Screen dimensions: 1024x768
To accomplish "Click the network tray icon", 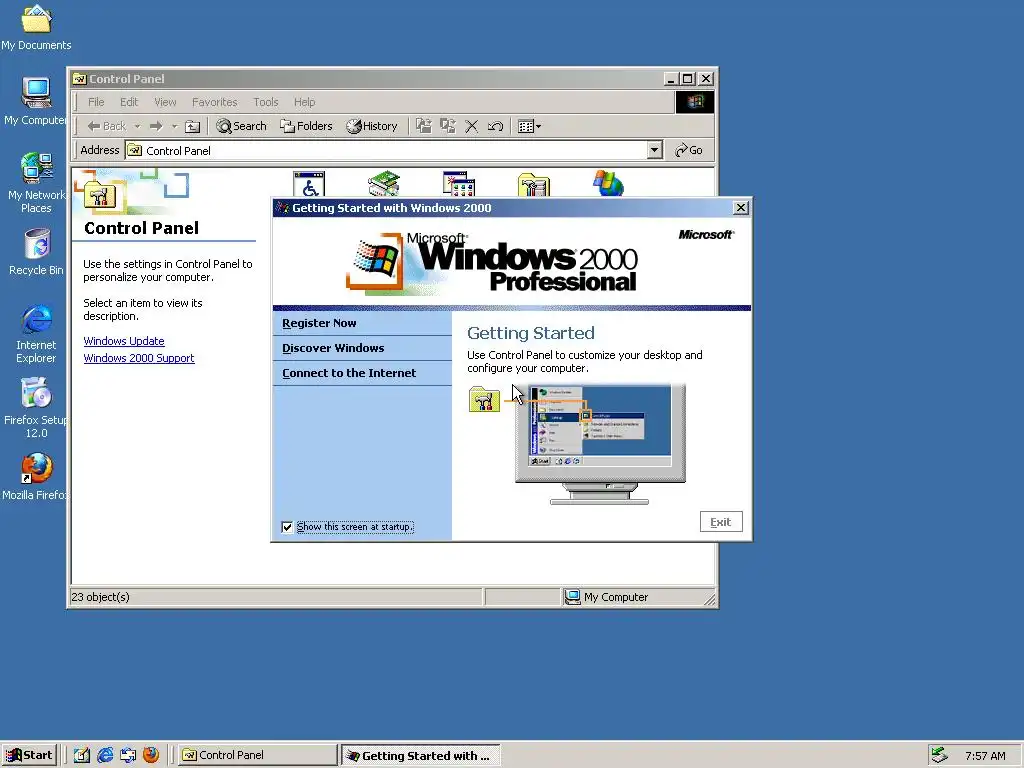I will (x=940, y=755).
